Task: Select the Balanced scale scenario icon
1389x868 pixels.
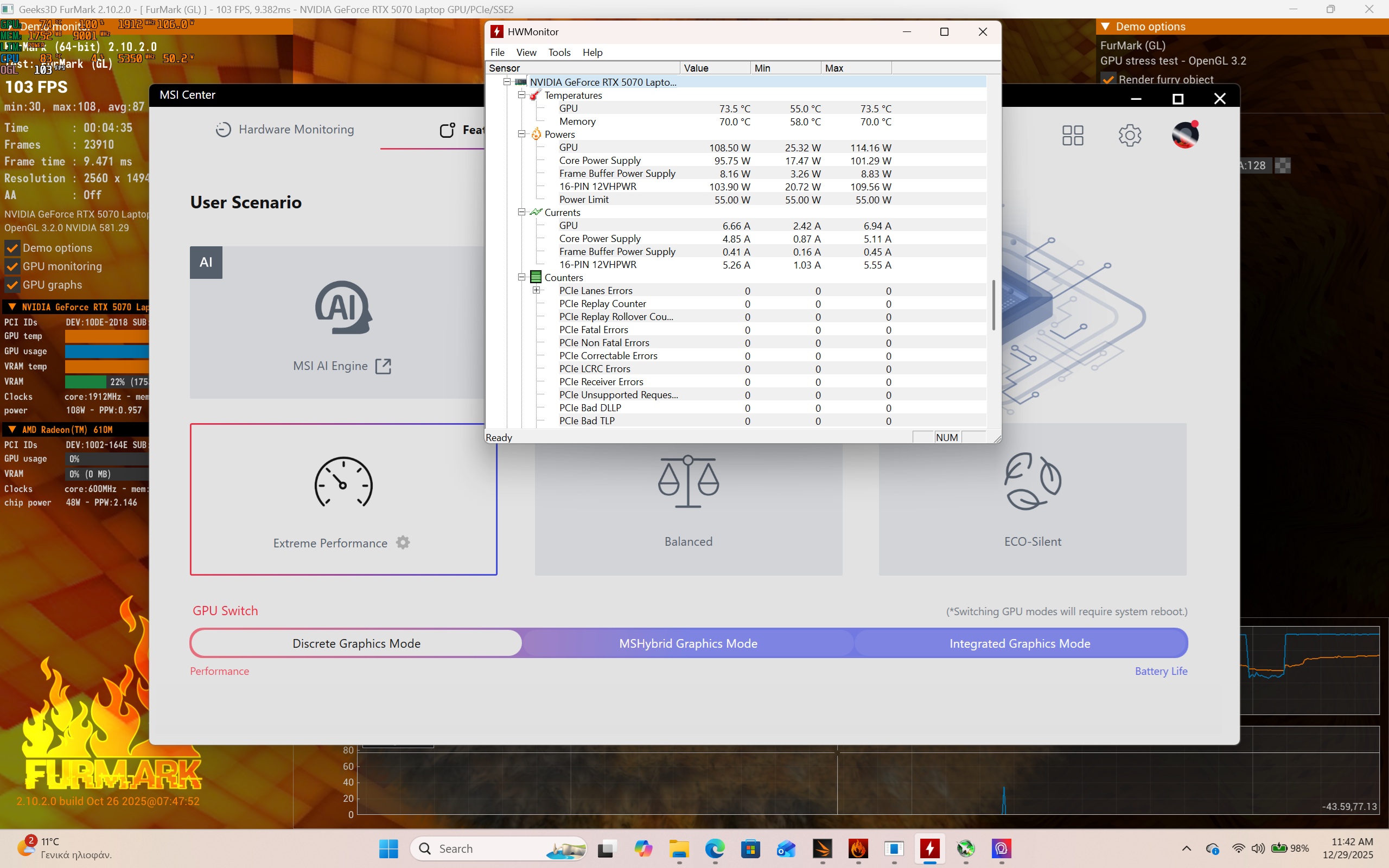Action: 688,481
